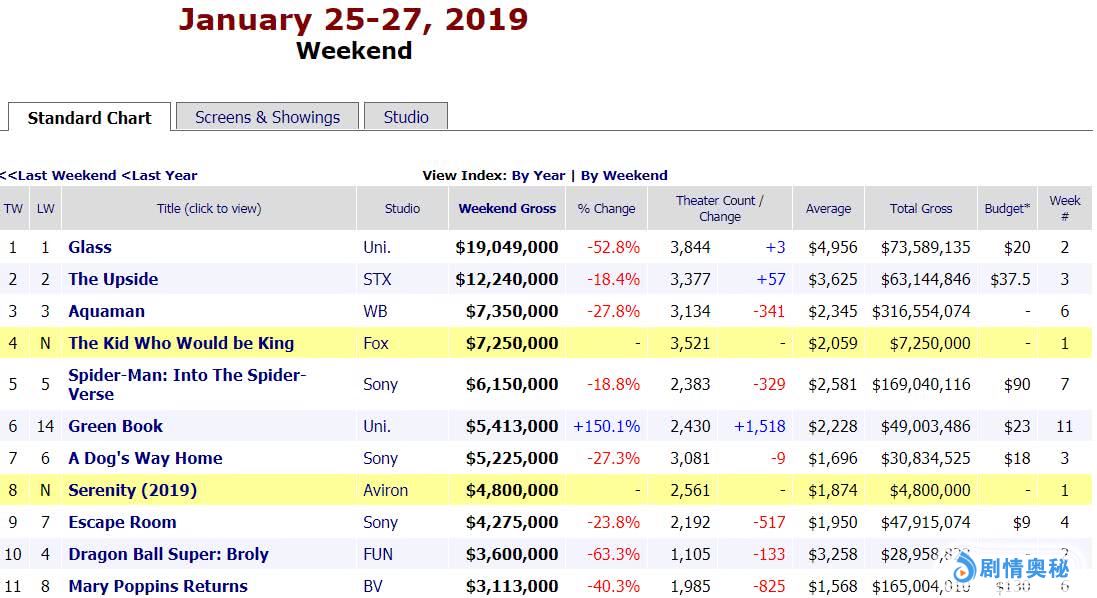
Task: Switch to the Screens & Showings tab
Action: point(267,117)
